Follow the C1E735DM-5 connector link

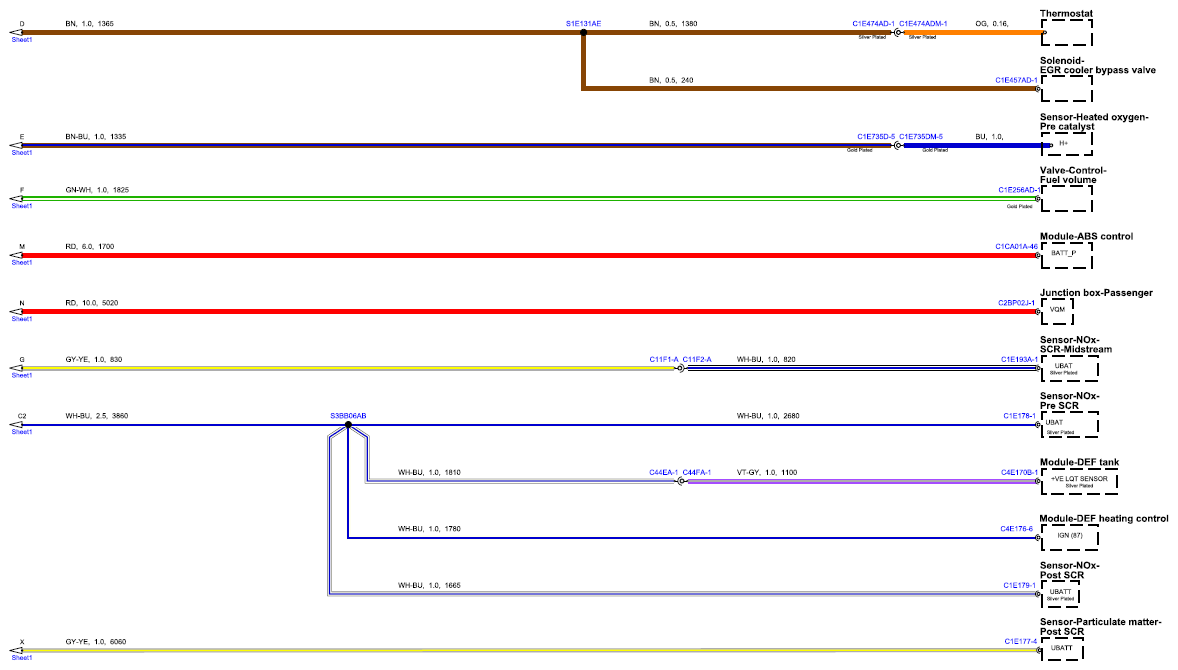click(921, 137)
